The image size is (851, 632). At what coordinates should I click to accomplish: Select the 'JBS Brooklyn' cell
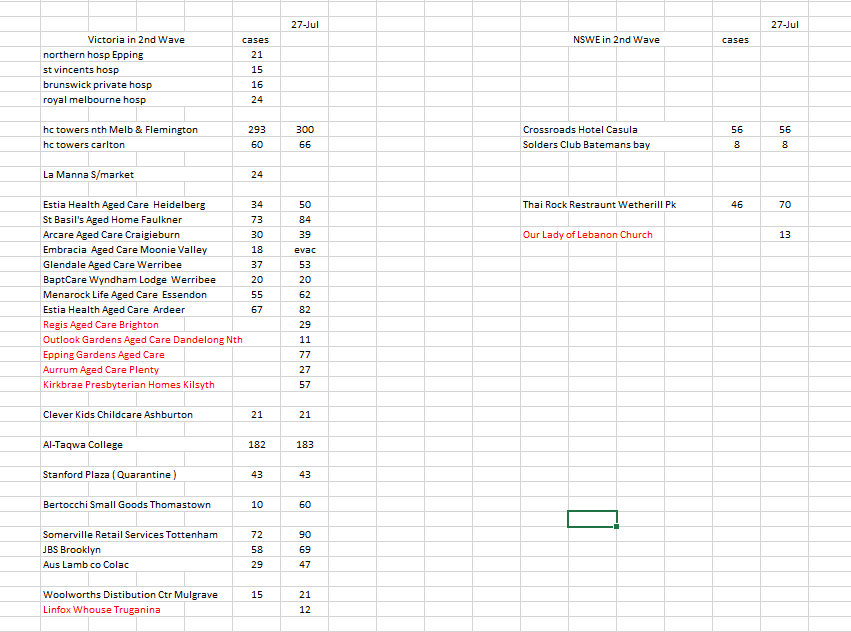click(72, 550)
